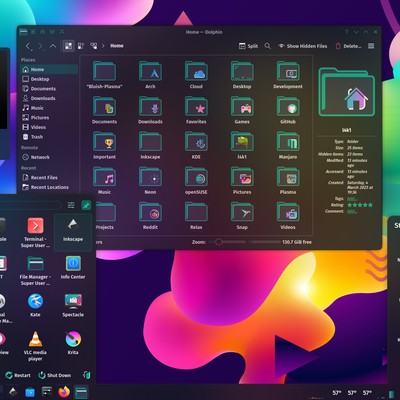The width and height of the screenshot is (400, 400).
Task: Click the Delete toolbar button
Action: click(x=348, y=46)
